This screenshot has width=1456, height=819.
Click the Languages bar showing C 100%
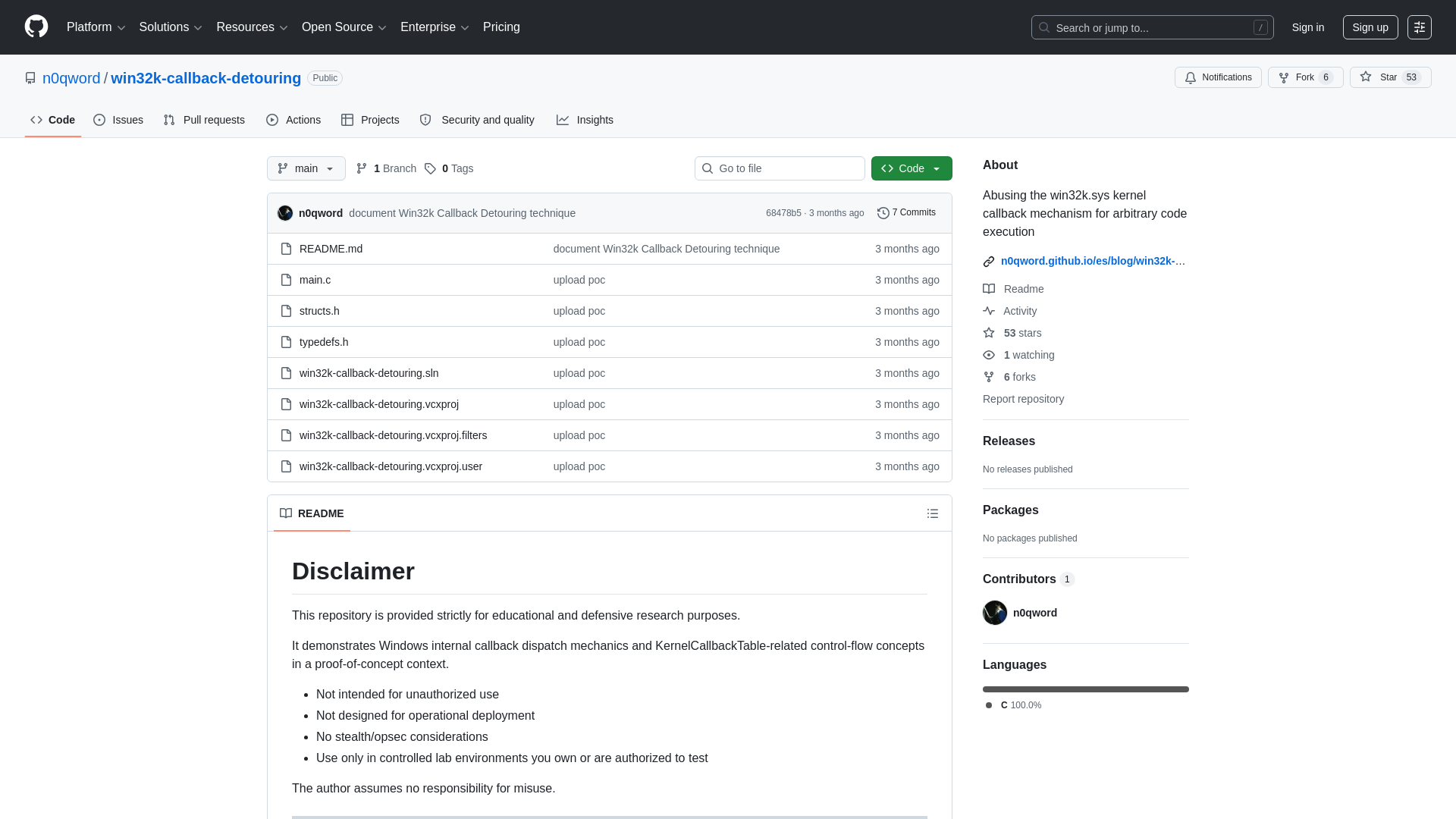tap(1086, 689)
